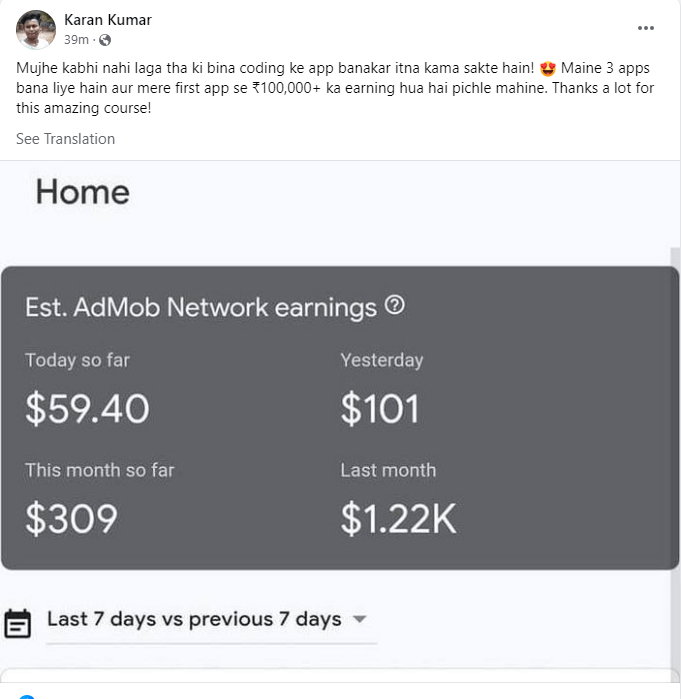Click the scrollbar on the screenshot's right edge

pos(674,400)
